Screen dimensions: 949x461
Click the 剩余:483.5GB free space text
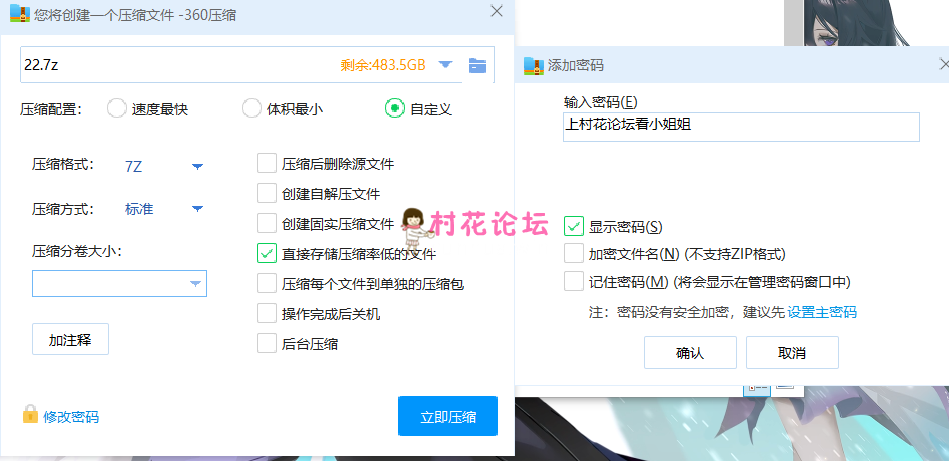click(383, 65)
